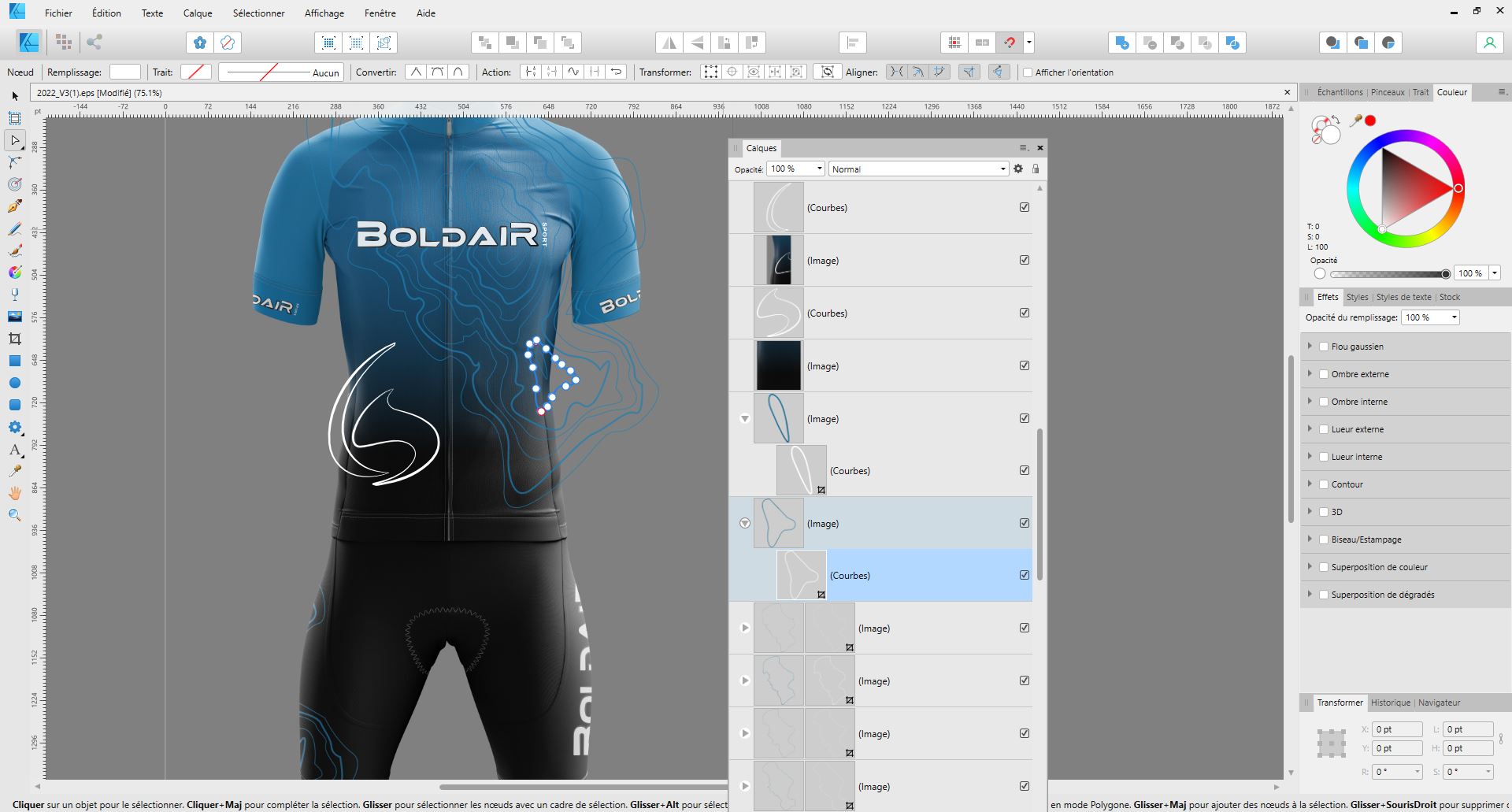Enable the Flou gaussien effect

pos(1324,347)
